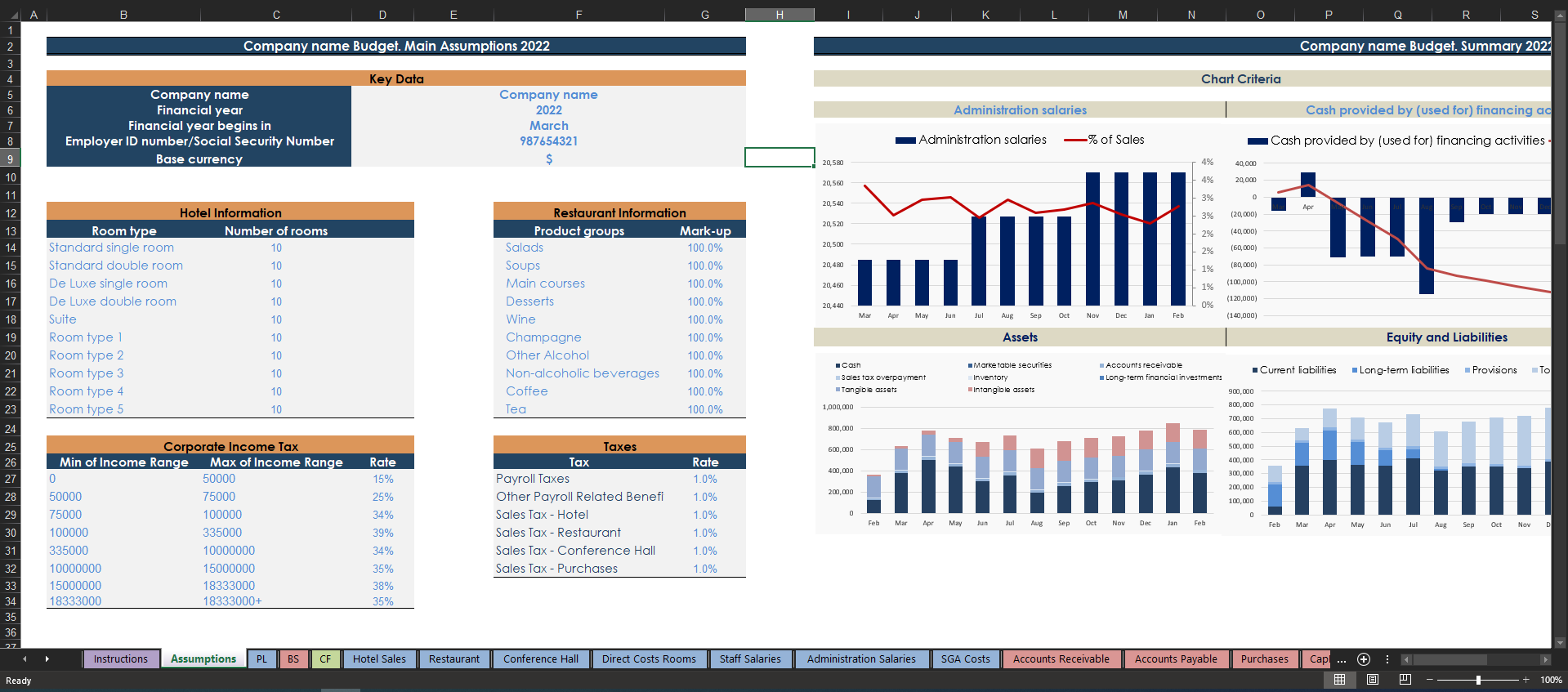The width and height of the screenshot is (1568, 692).
Task: Click the 100% zoom level button
Action: (x=1550, y=680)
